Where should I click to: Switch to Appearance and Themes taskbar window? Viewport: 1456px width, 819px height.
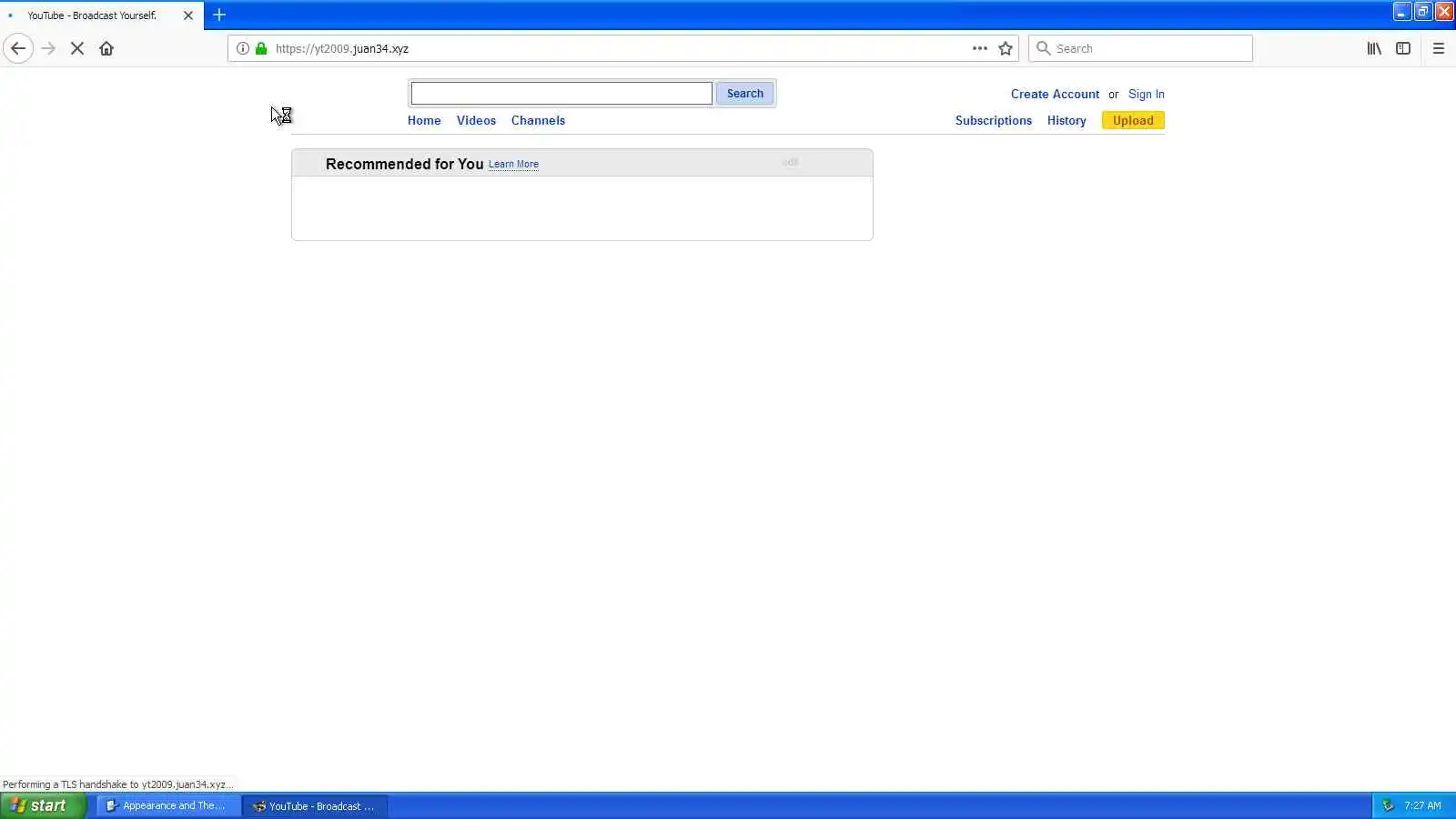pos(168,805)
